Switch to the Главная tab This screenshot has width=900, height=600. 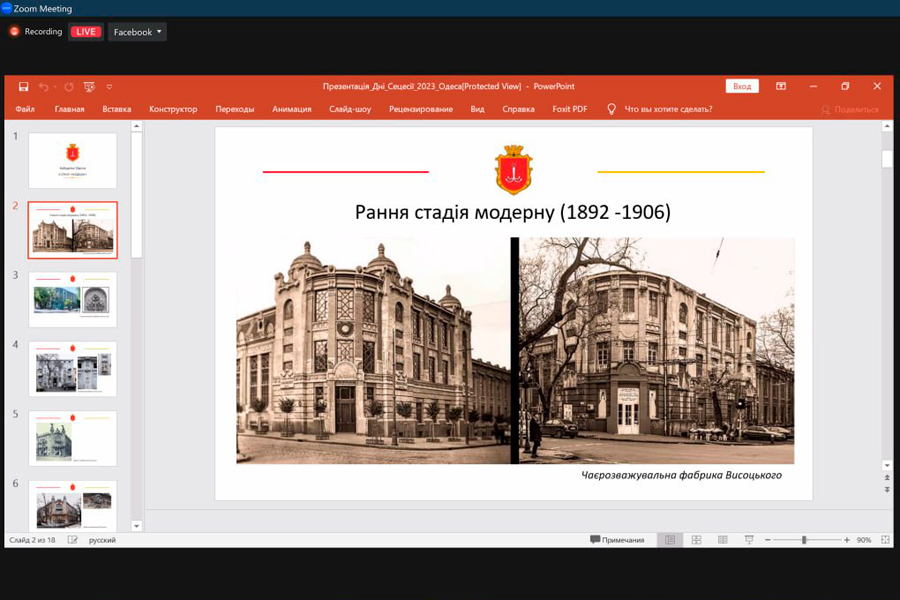[69, 109]
